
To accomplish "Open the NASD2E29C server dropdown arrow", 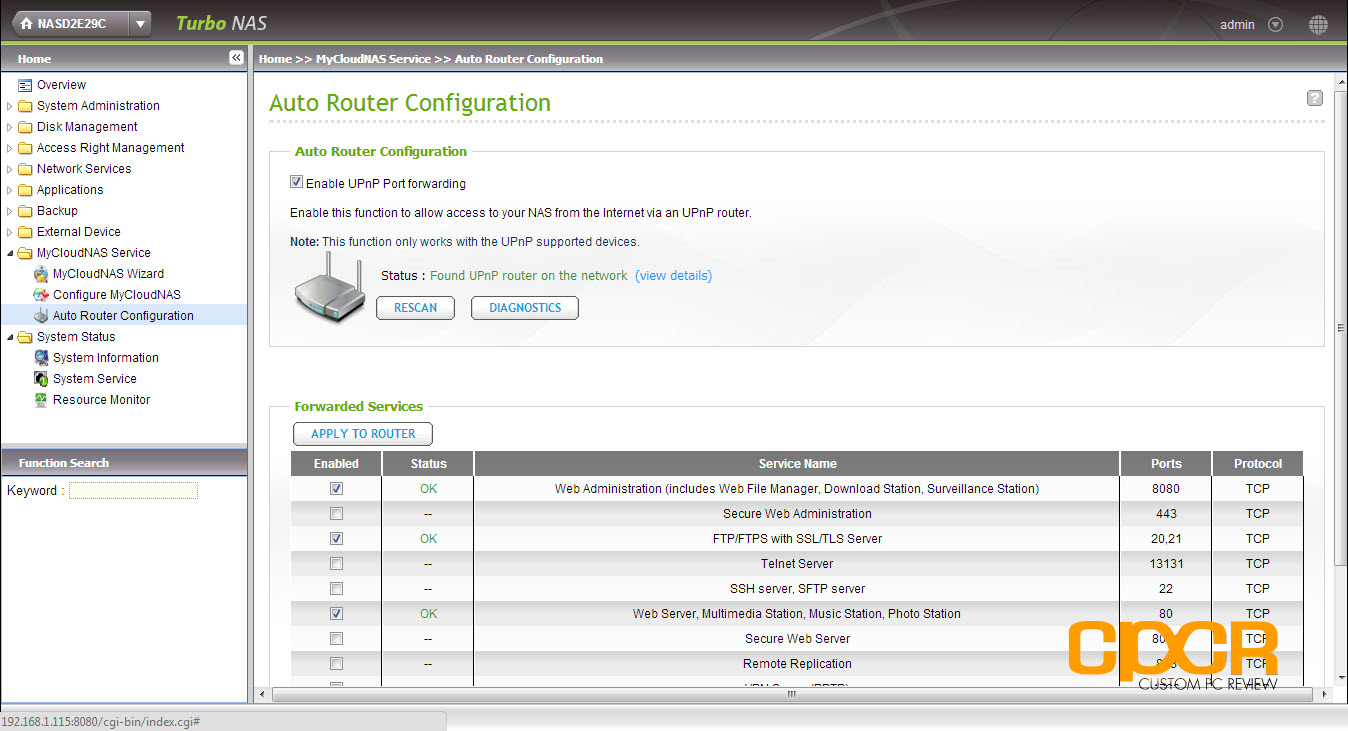I will pyautogui.click(x=140, y=23).
